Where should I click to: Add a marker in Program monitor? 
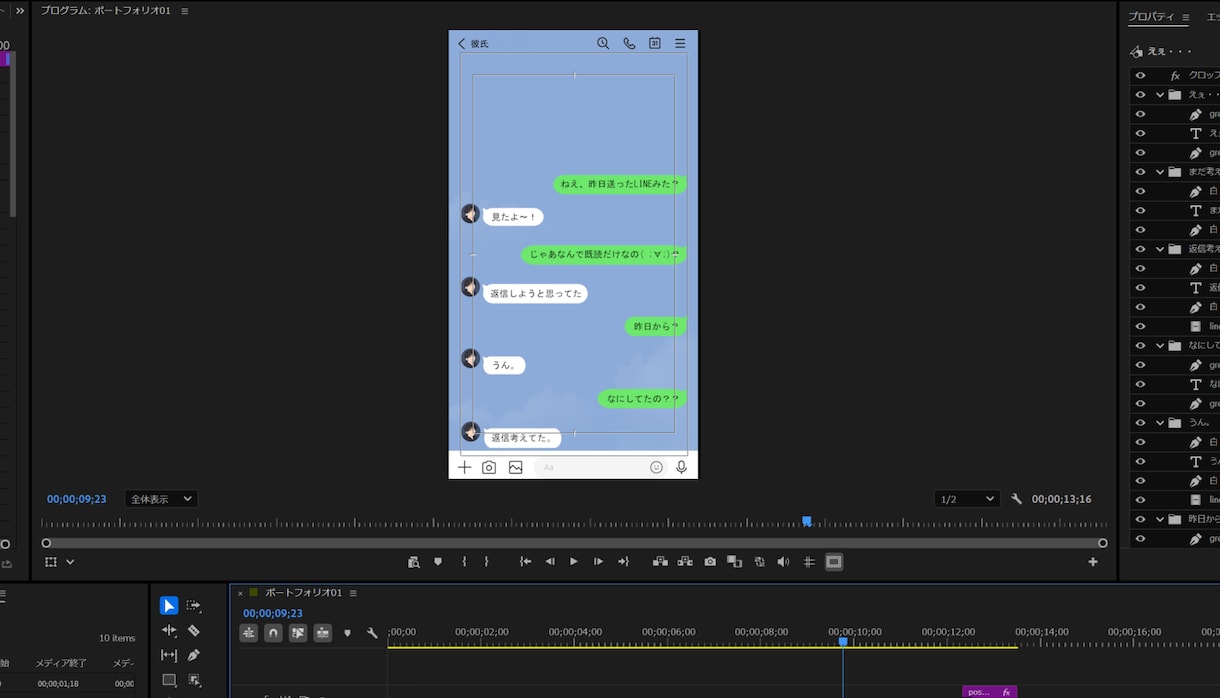[438, 562]
